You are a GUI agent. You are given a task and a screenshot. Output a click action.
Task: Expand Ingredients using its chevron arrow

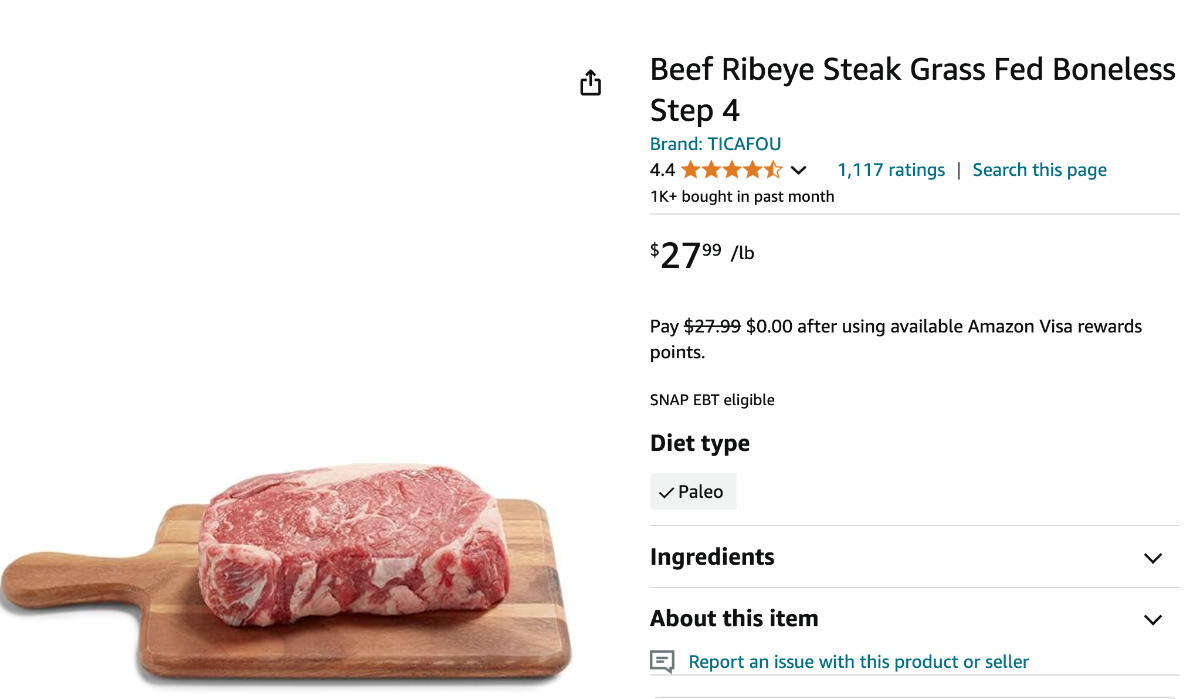pos(1153,558)
